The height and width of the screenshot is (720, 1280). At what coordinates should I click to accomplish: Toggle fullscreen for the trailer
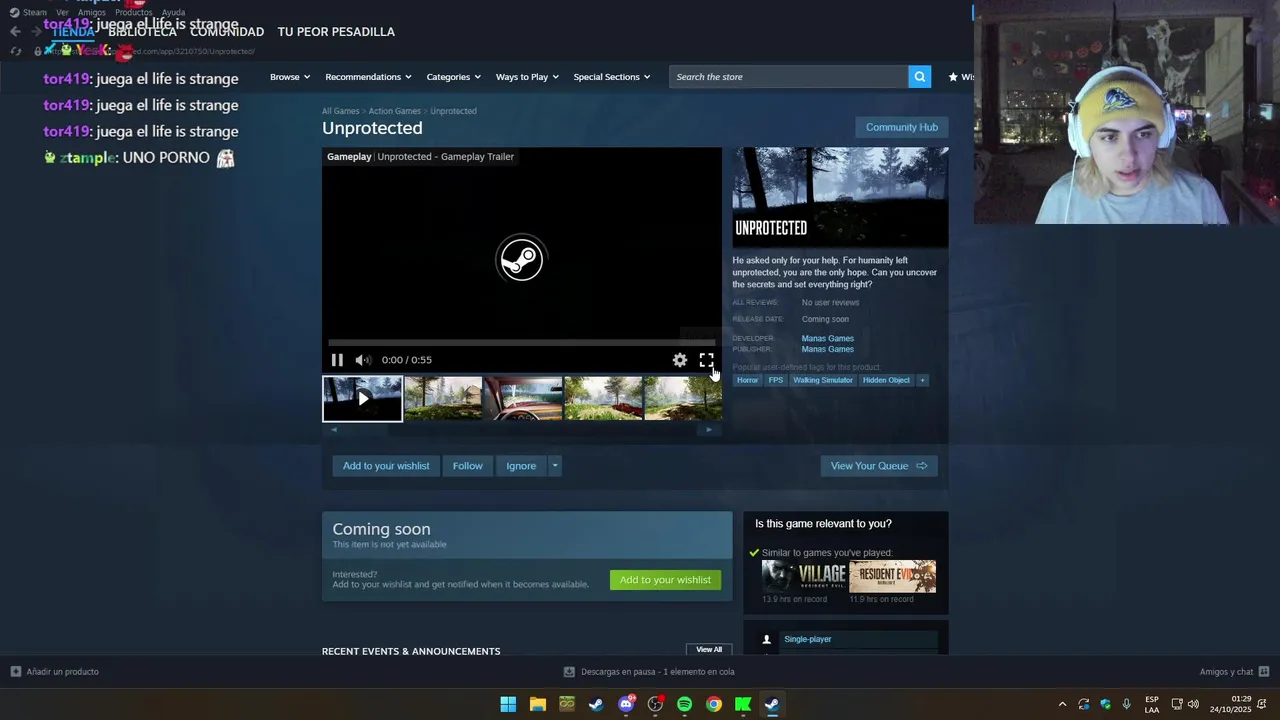pyautogui.click(x=706, y=360)
